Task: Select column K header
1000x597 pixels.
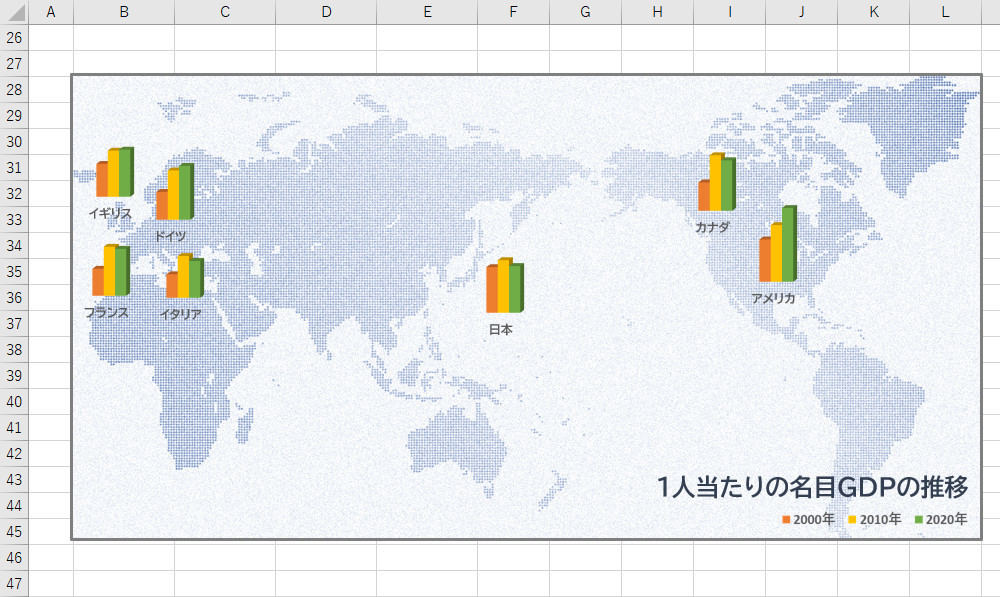Action: [874, 12]
